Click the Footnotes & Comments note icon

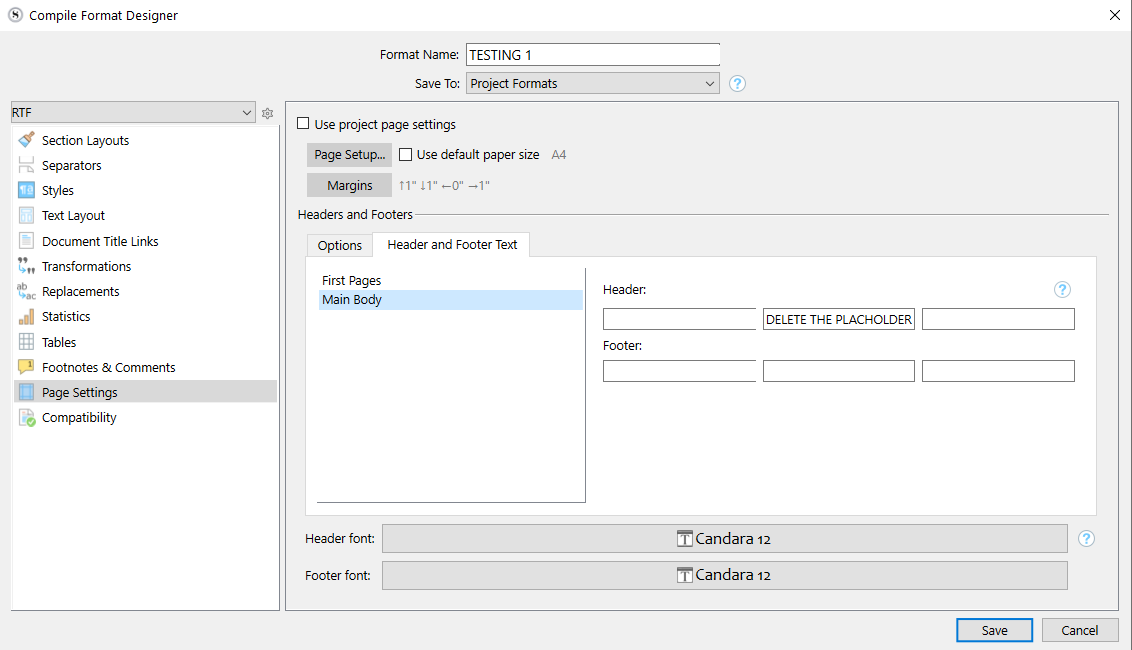tap(26, 367)
